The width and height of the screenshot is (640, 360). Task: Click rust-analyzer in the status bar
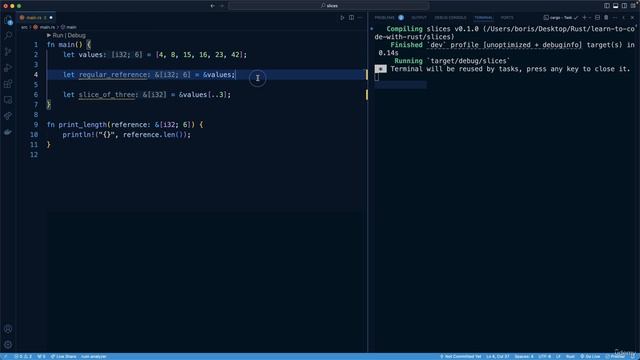coord(93,356)
